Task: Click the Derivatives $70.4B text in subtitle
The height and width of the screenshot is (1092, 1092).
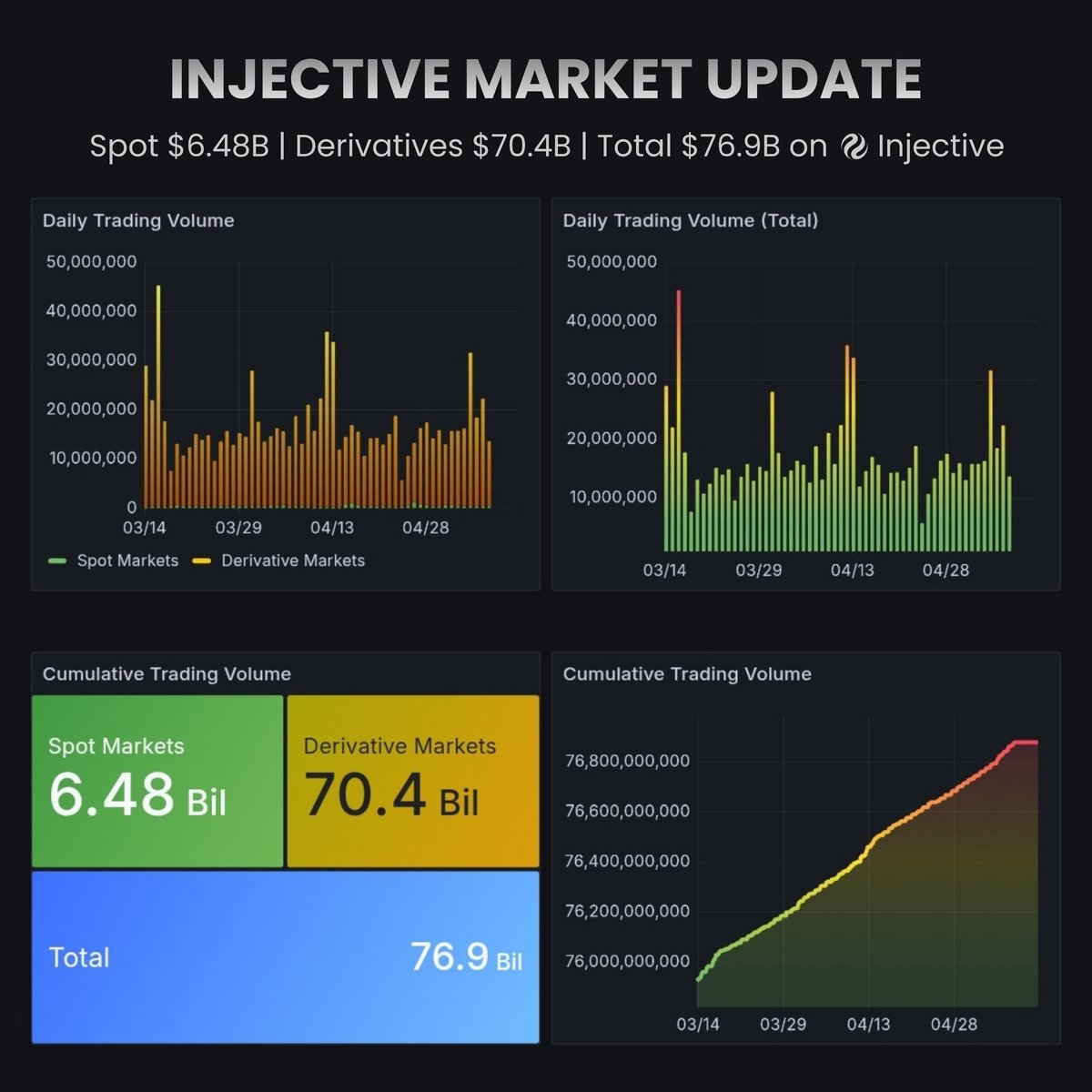Action: click(433, 147)
